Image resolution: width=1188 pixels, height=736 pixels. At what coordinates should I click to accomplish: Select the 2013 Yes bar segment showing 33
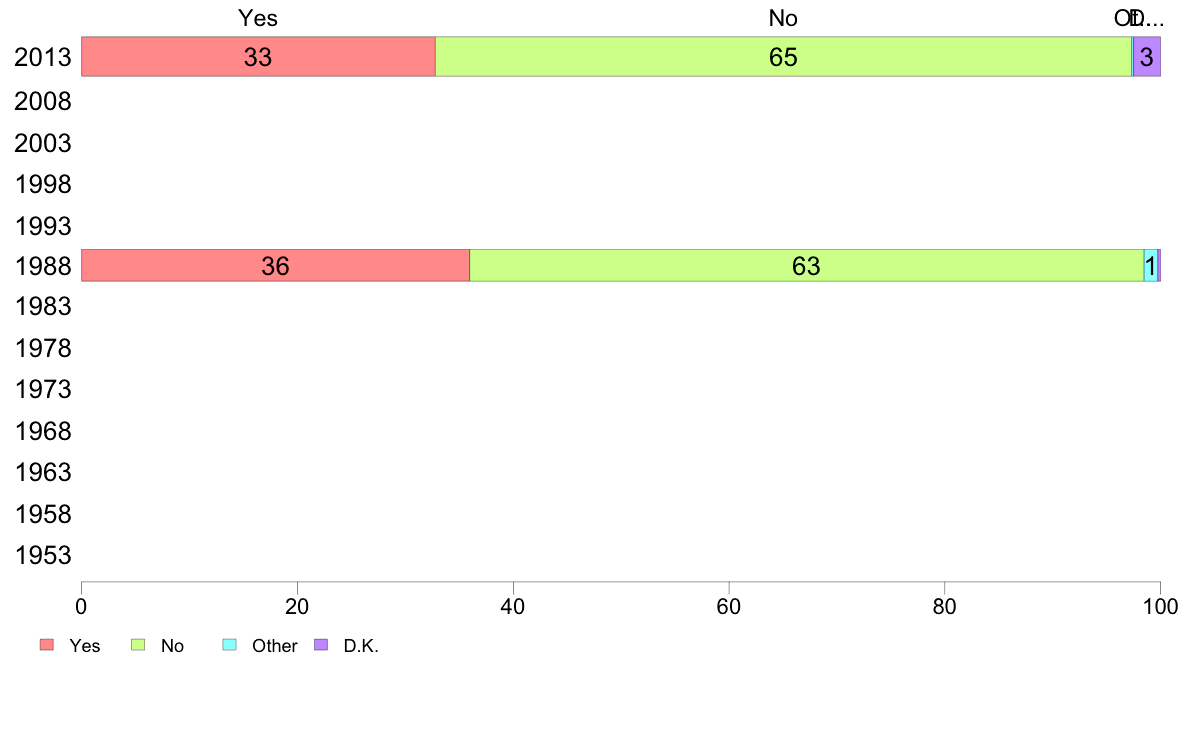click(x=258, y=57)
